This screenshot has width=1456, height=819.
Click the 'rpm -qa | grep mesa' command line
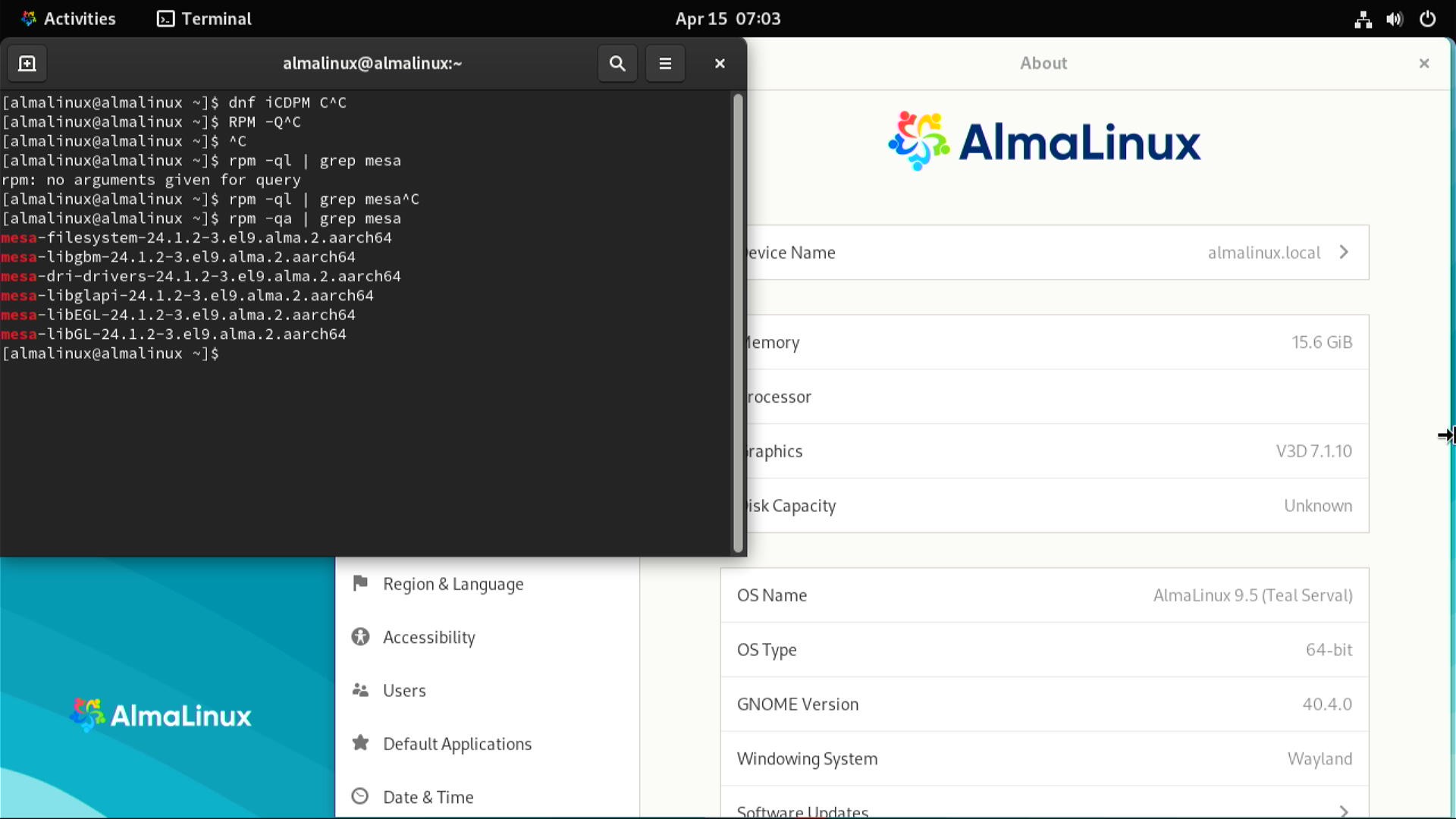[x=201, y=218]
